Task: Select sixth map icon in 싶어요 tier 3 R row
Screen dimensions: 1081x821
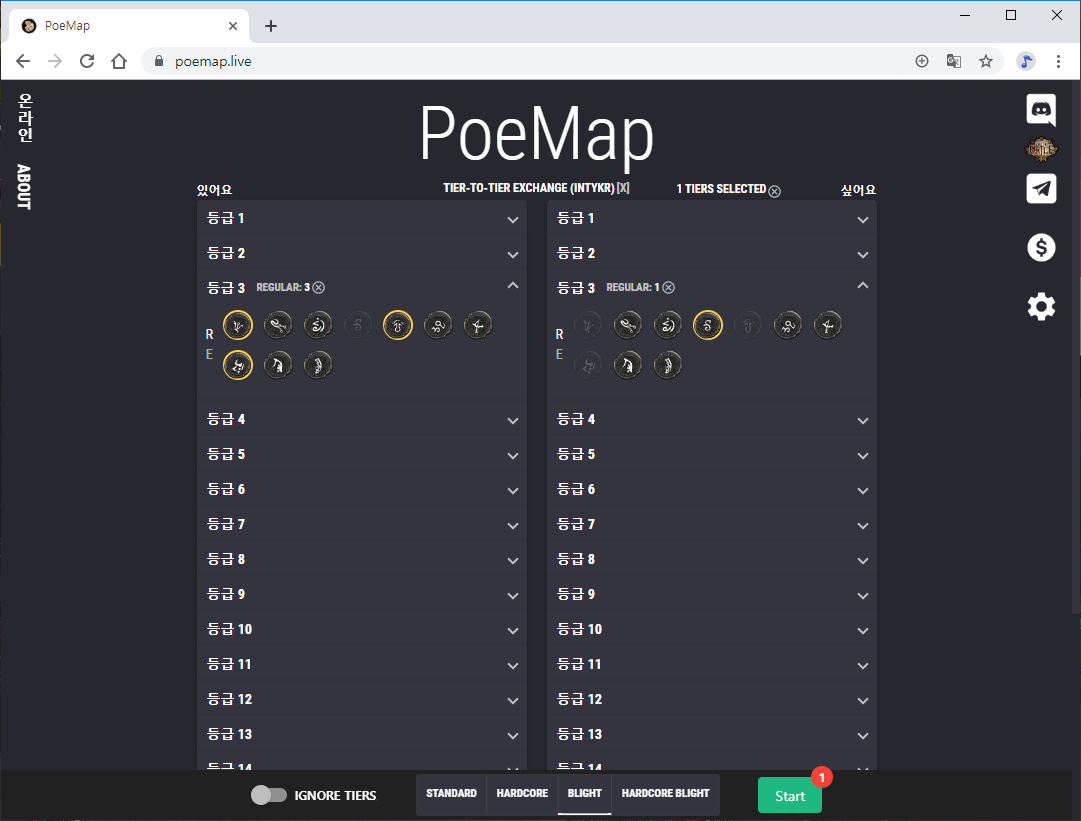Action: click(788, 325)
